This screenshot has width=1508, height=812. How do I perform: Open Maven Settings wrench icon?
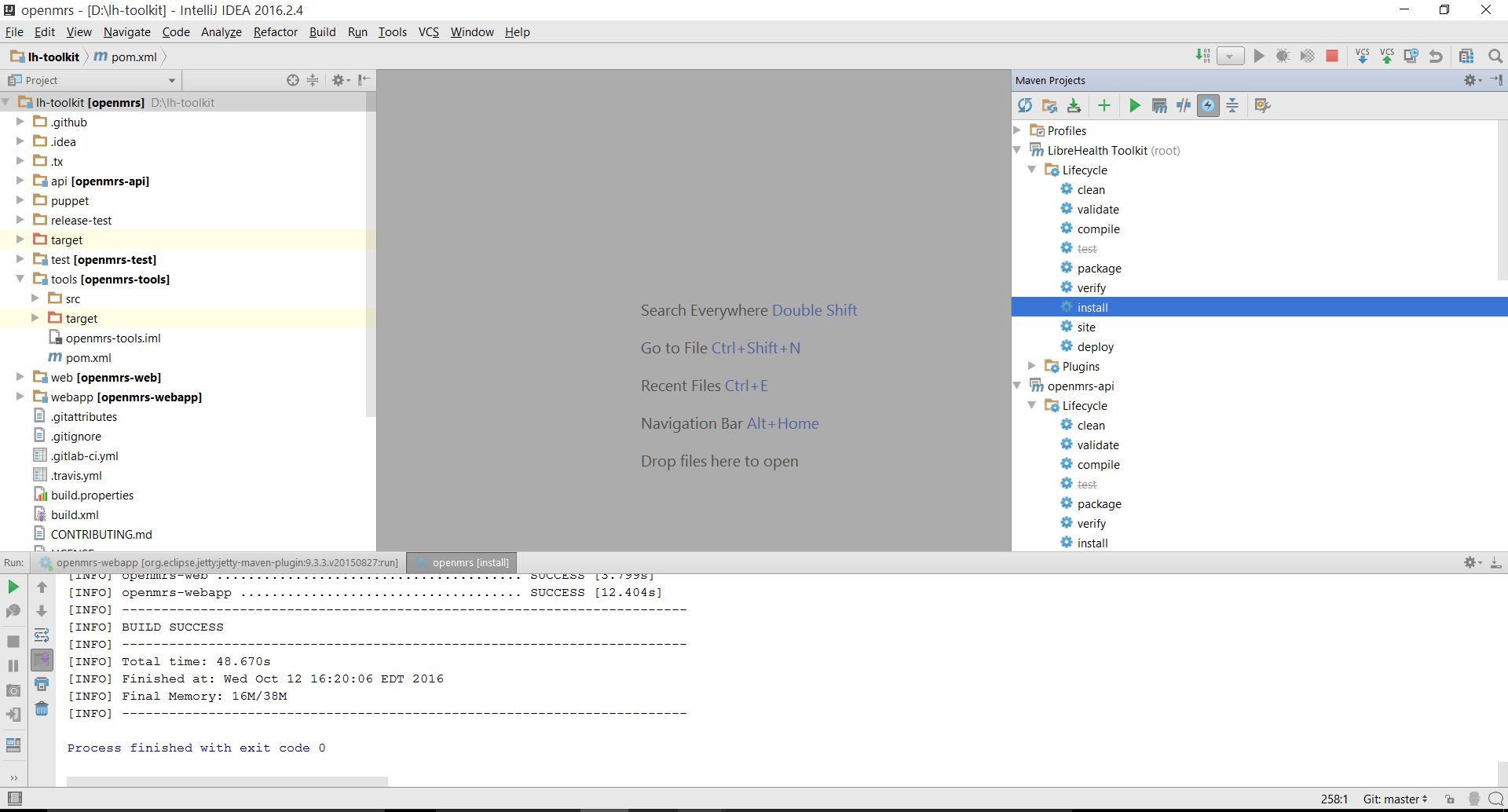(1262, 105)
